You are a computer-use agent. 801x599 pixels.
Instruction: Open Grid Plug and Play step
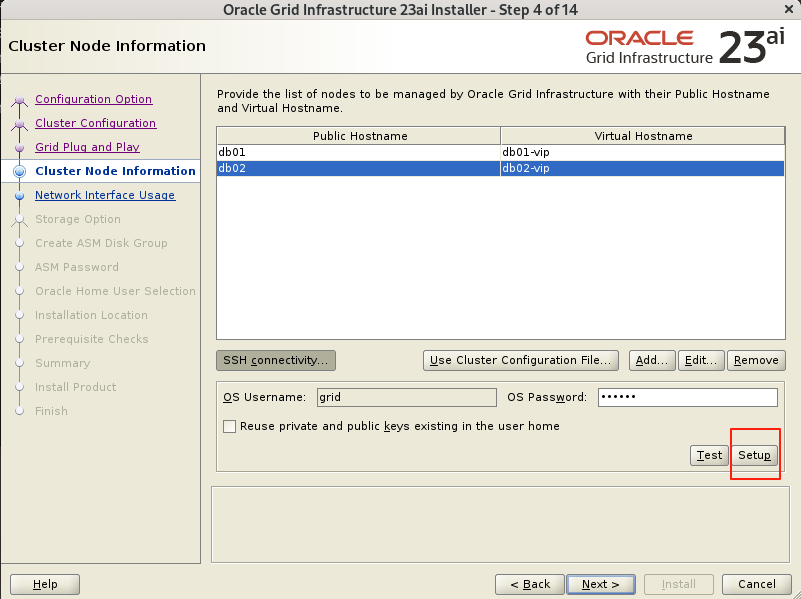click(x=87, y=147)
